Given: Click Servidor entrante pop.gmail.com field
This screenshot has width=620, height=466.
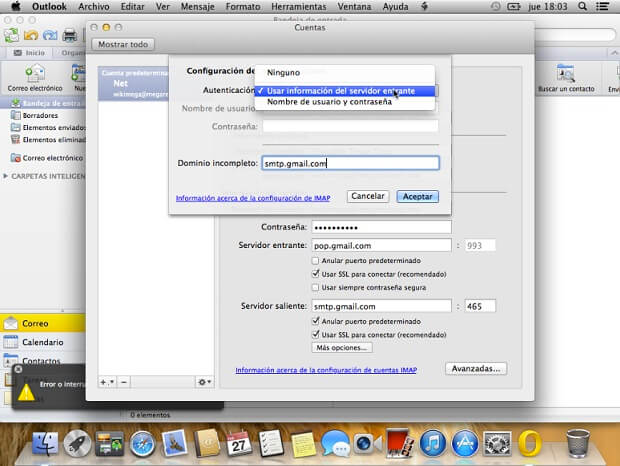Looking at the screenshot, I should click(x=382, y=245).
